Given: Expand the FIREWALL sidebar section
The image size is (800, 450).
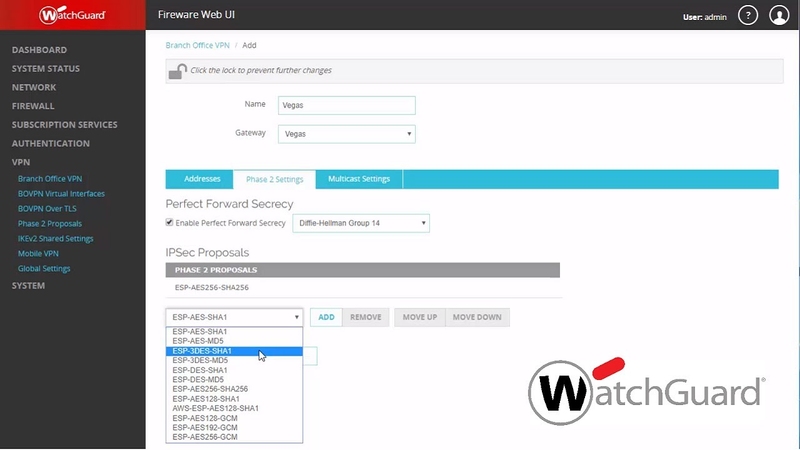Looking at the screenshot, I should tap(33, 106).
